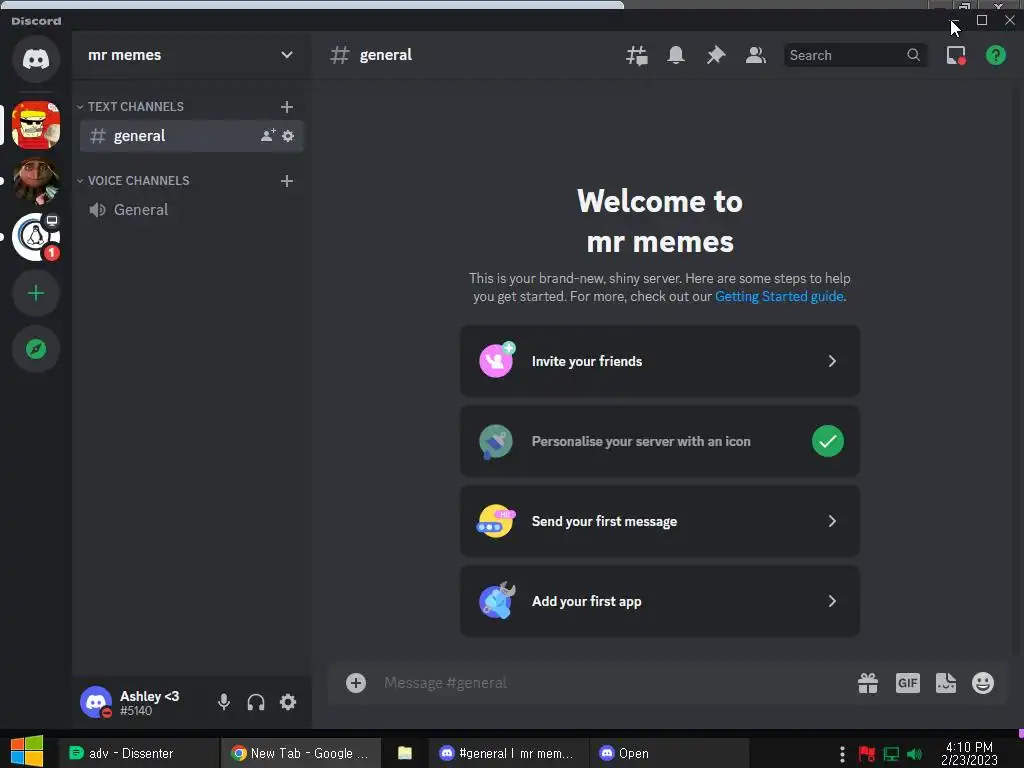1024x768 pixels.
Task: Click Add your first app card
Action: (660, 601)
